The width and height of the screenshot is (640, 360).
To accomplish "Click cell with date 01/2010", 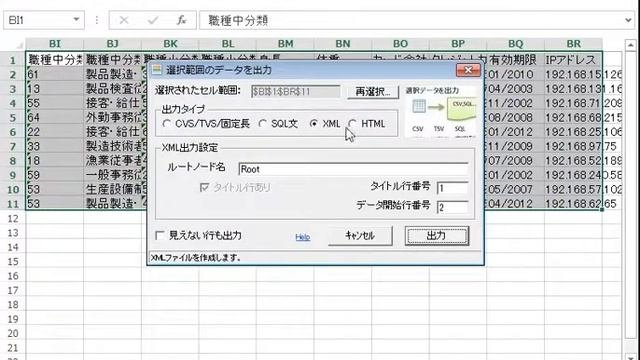I will tap(516, 74).
